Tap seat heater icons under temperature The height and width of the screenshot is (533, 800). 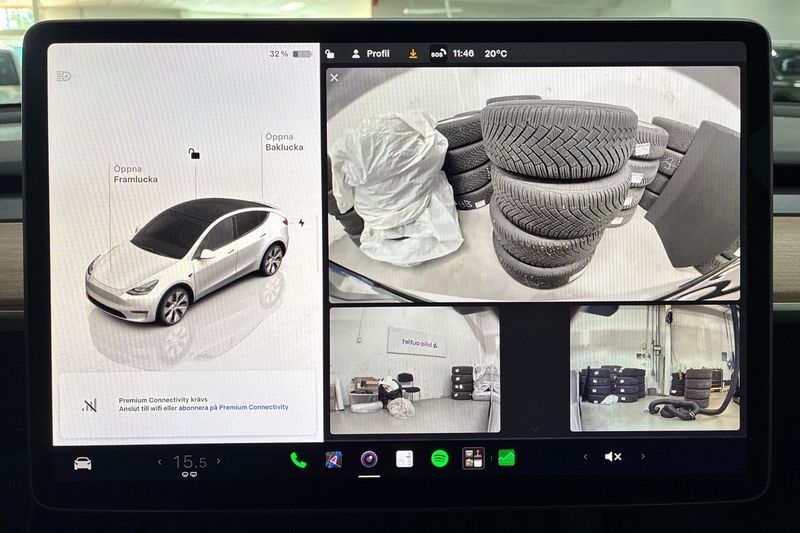[189, 474]
